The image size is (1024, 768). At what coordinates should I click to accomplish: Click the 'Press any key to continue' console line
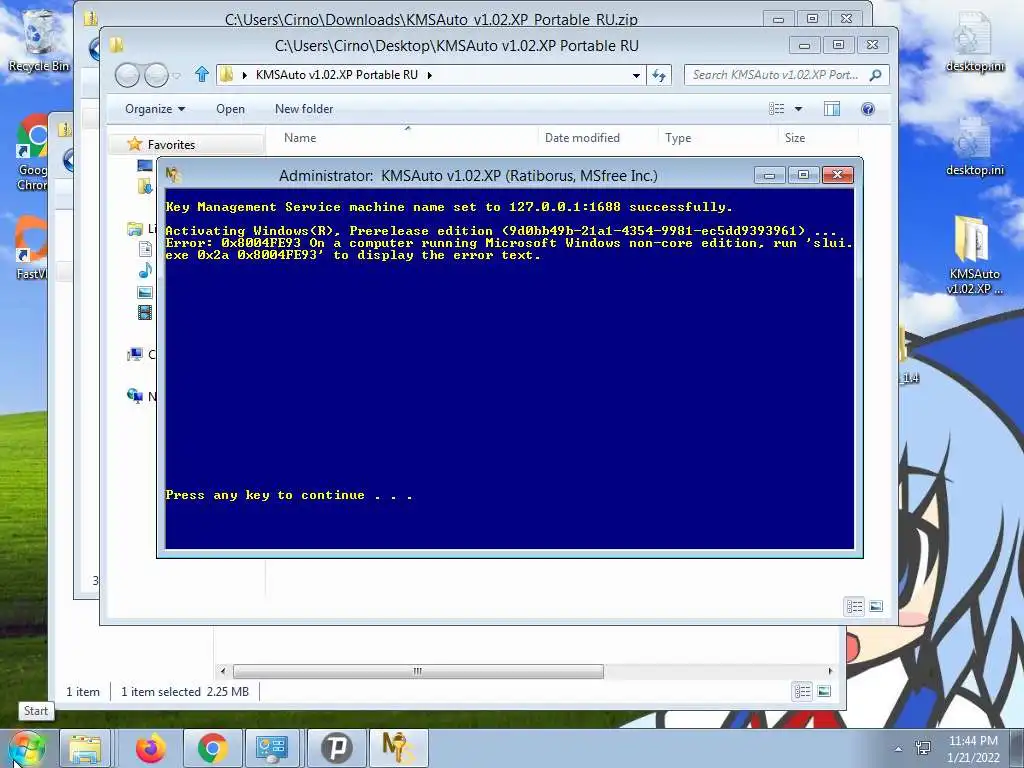[289, 495]
